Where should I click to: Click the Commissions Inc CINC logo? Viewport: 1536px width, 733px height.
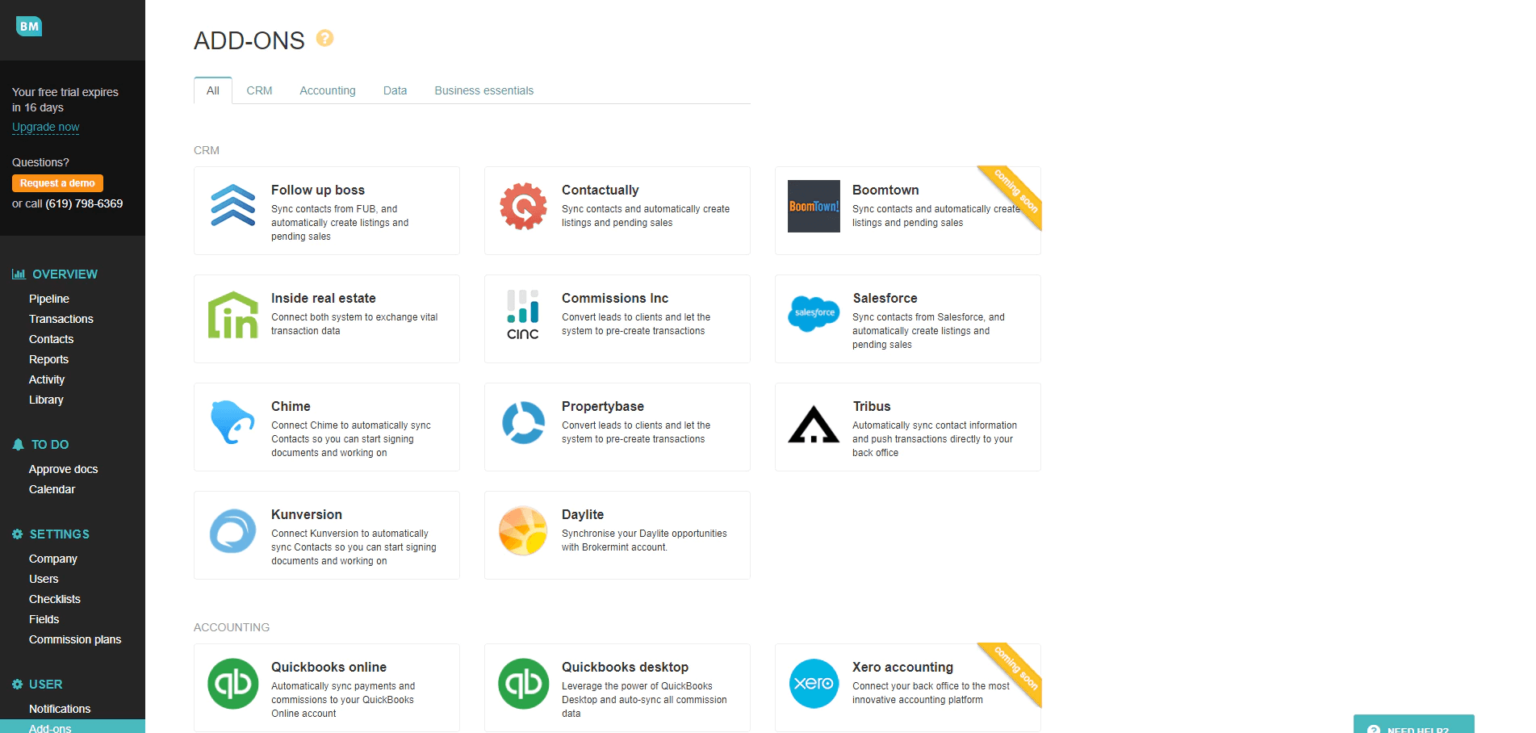click(523, 314)
